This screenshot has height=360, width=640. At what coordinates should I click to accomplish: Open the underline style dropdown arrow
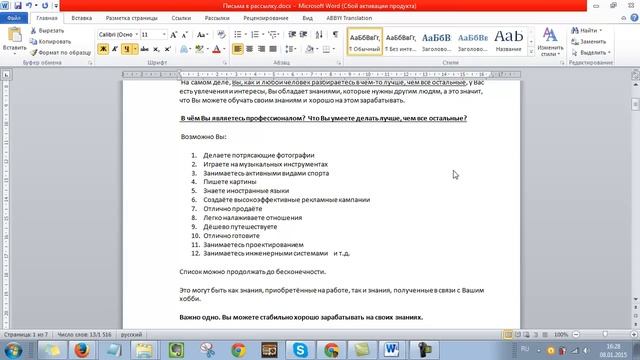coord(135,49)
